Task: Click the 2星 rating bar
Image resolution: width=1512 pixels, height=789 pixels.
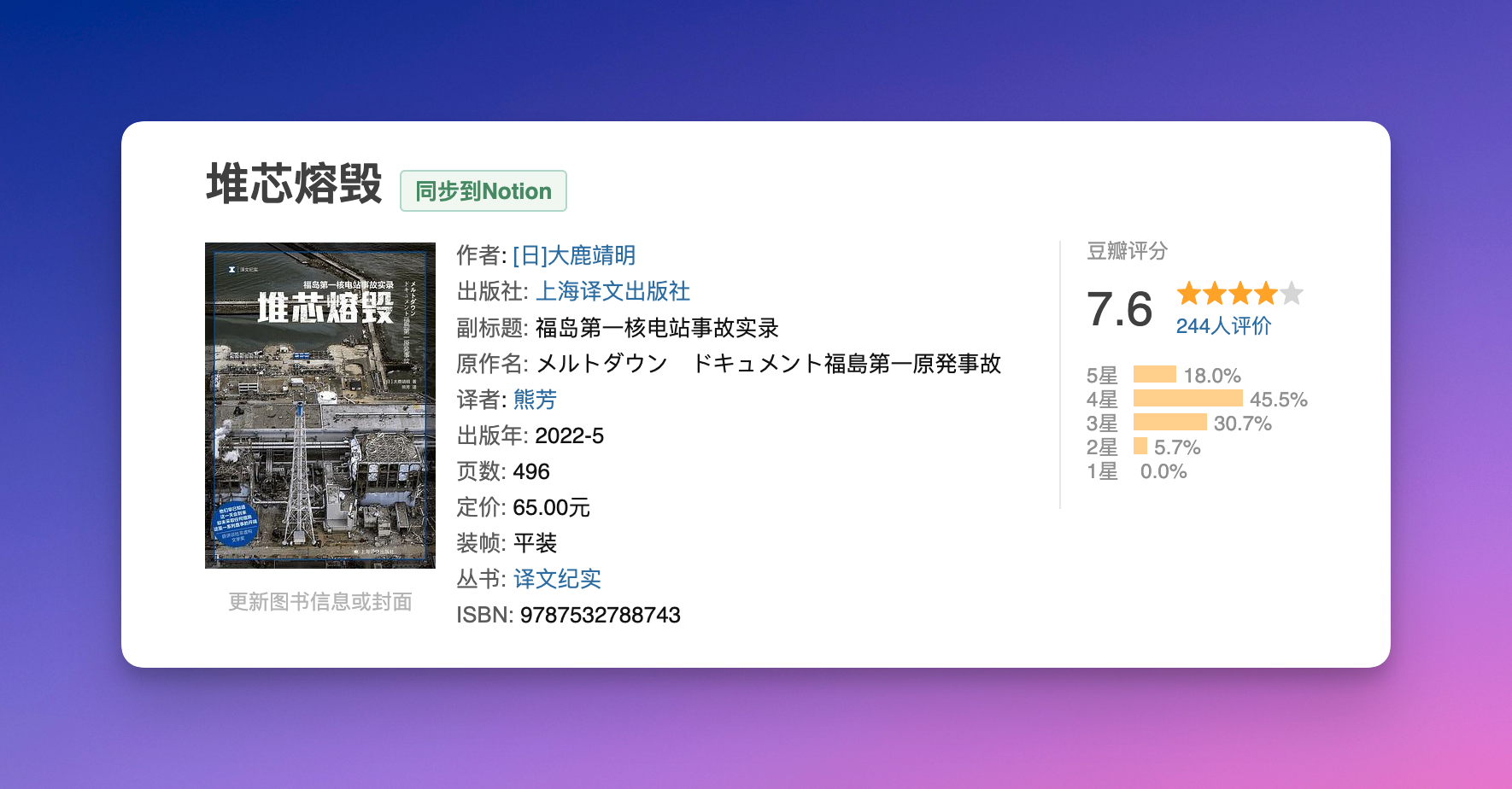Action: (x=1140, y=446)
